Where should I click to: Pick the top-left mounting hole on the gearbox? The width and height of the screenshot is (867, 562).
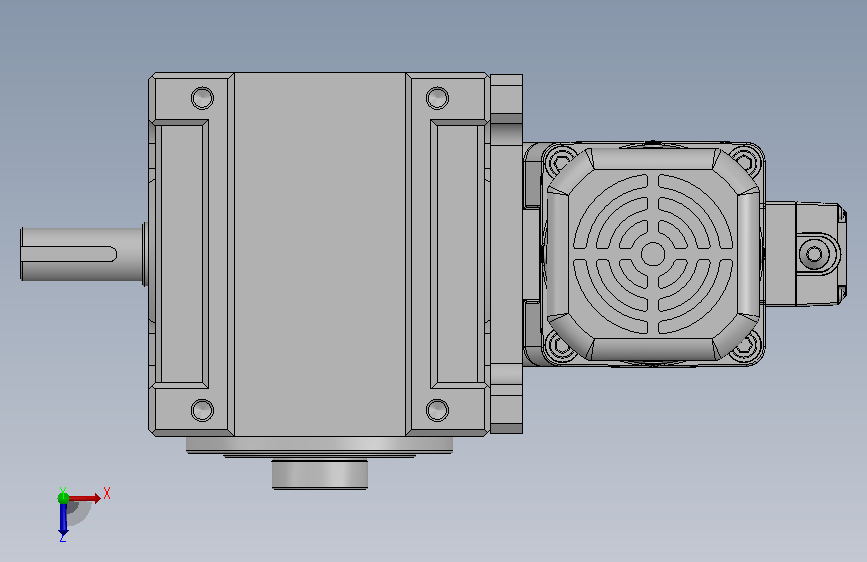[x=202, y=98]
